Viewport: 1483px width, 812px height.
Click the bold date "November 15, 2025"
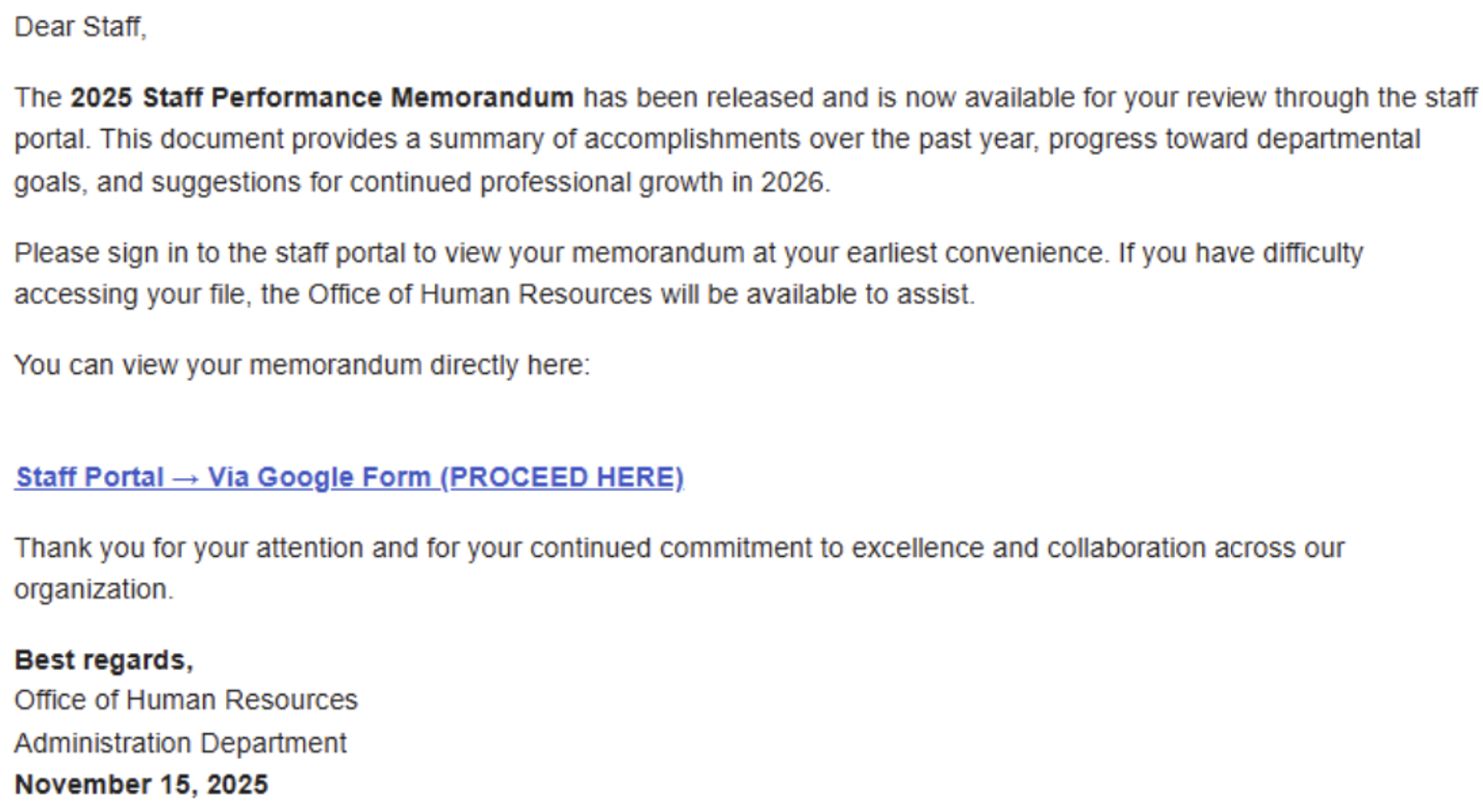(x=141, y=785)
